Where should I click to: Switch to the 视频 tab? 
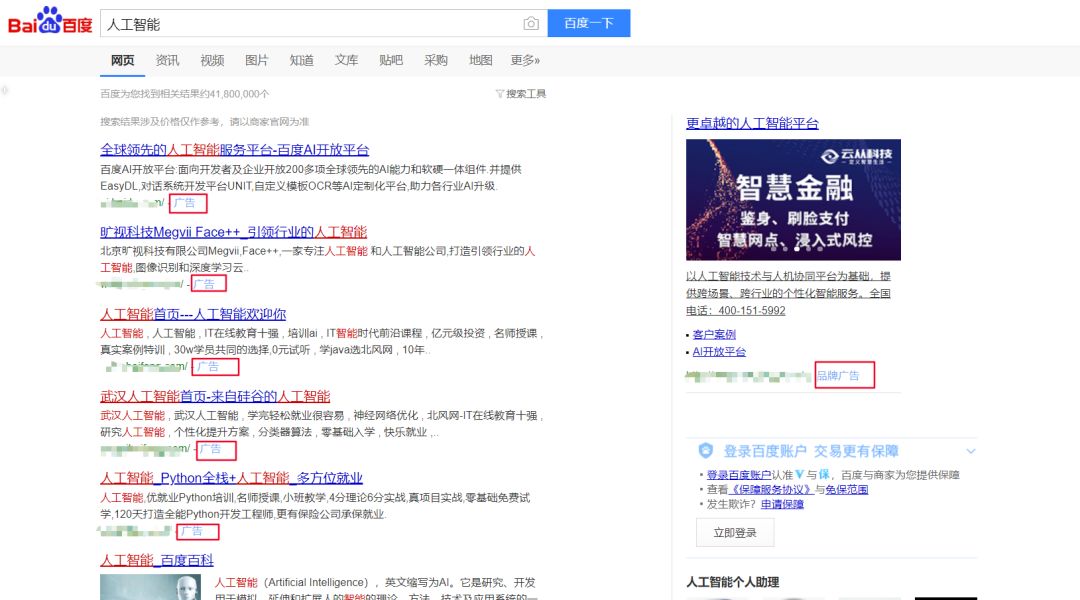coord(211,60)
